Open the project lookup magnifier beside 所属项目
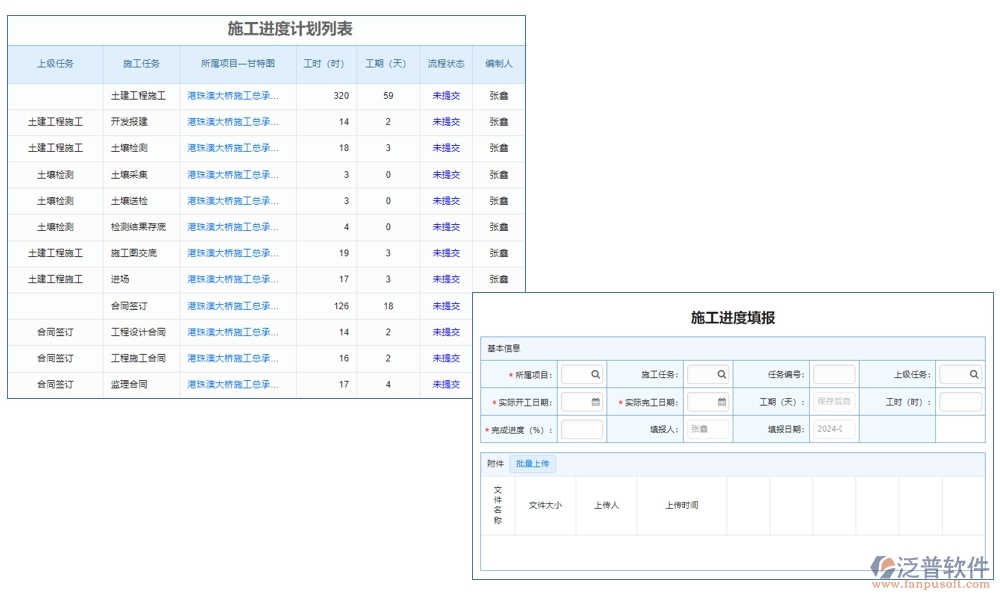Screen dimensions: 1000x600 (x=594, y=374)
